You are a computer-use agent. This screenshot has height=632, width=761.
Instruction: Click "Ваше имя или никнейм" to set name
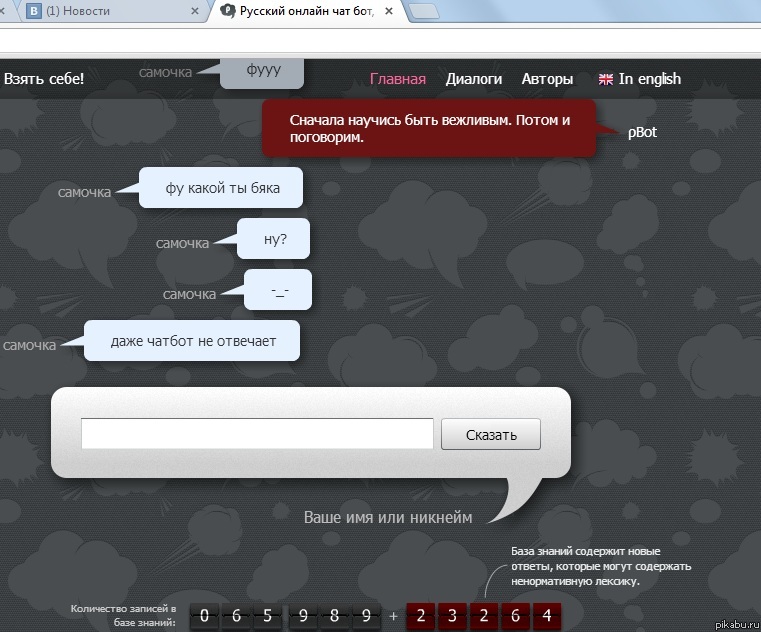(388, 517)
